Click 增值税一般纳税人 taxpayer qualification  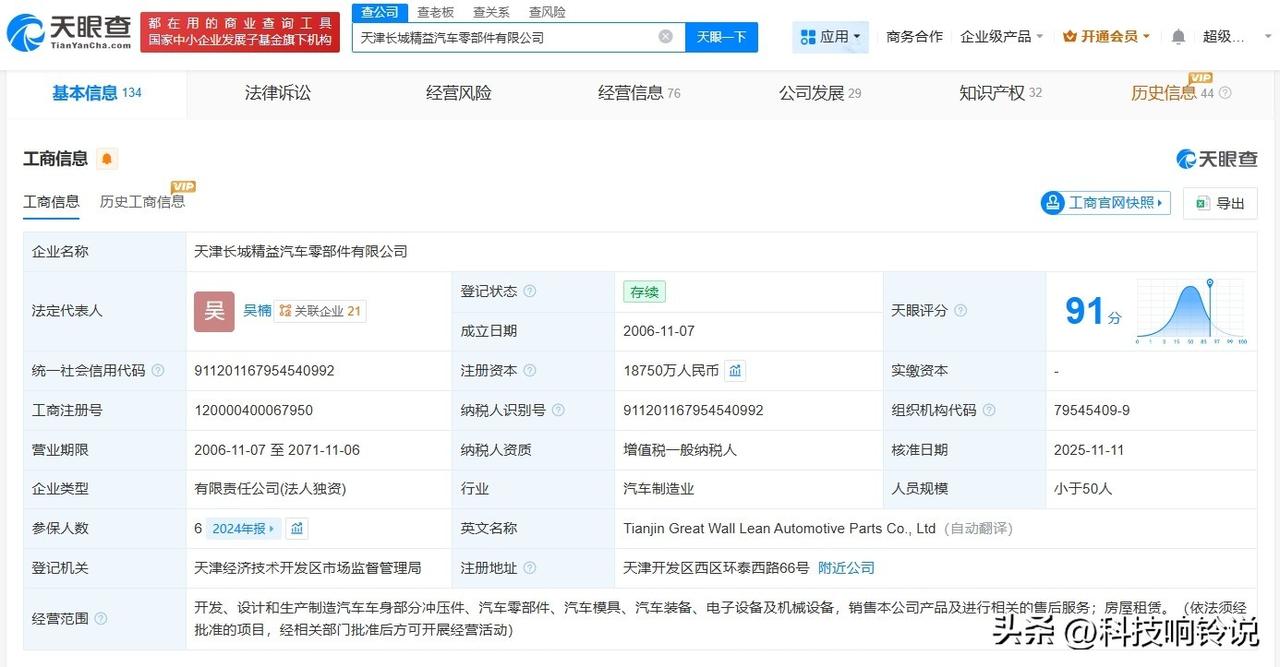[680, 450]
